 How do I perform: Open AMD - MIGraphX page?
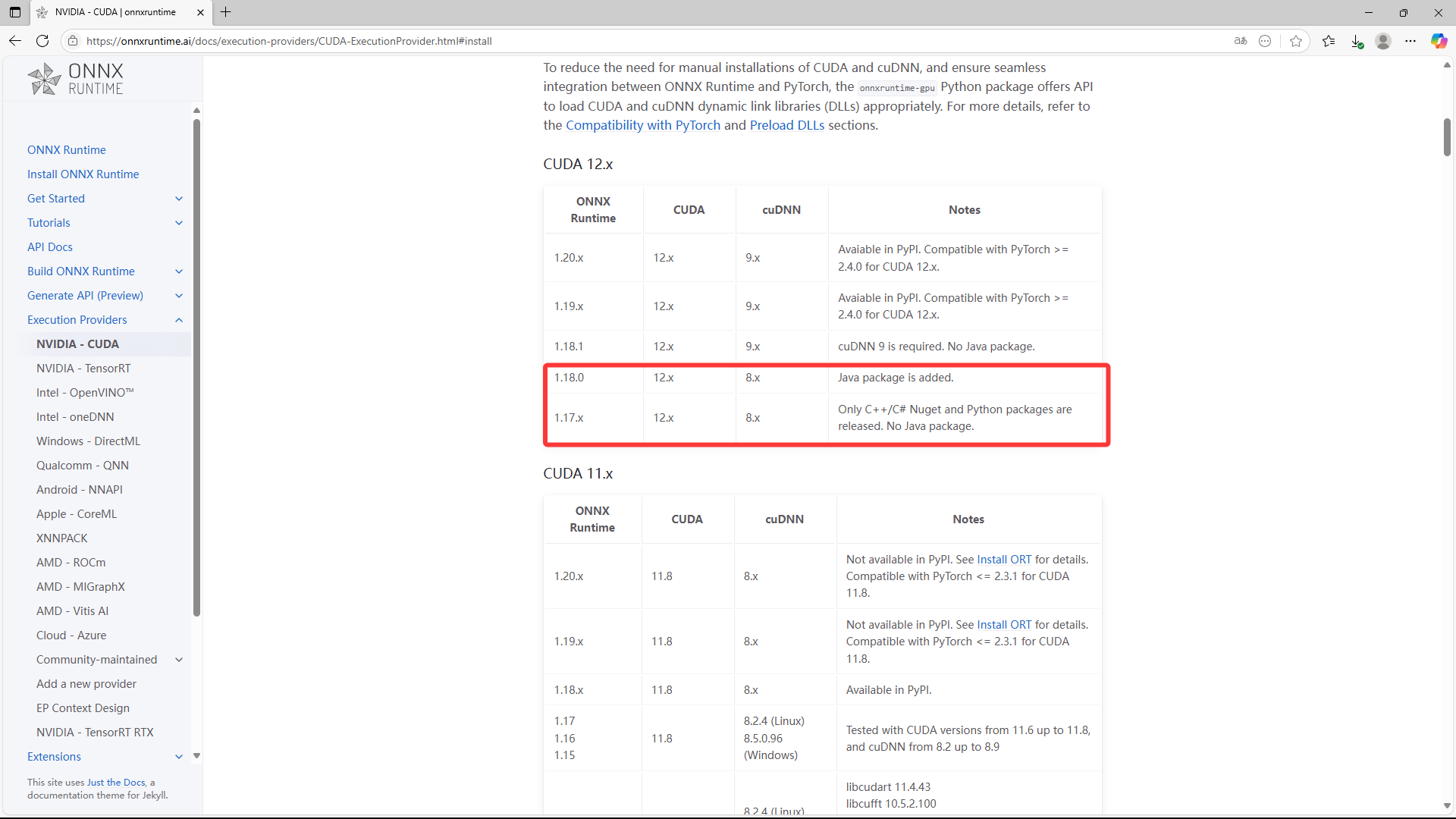pyautogui.click(x=80, y=587)
